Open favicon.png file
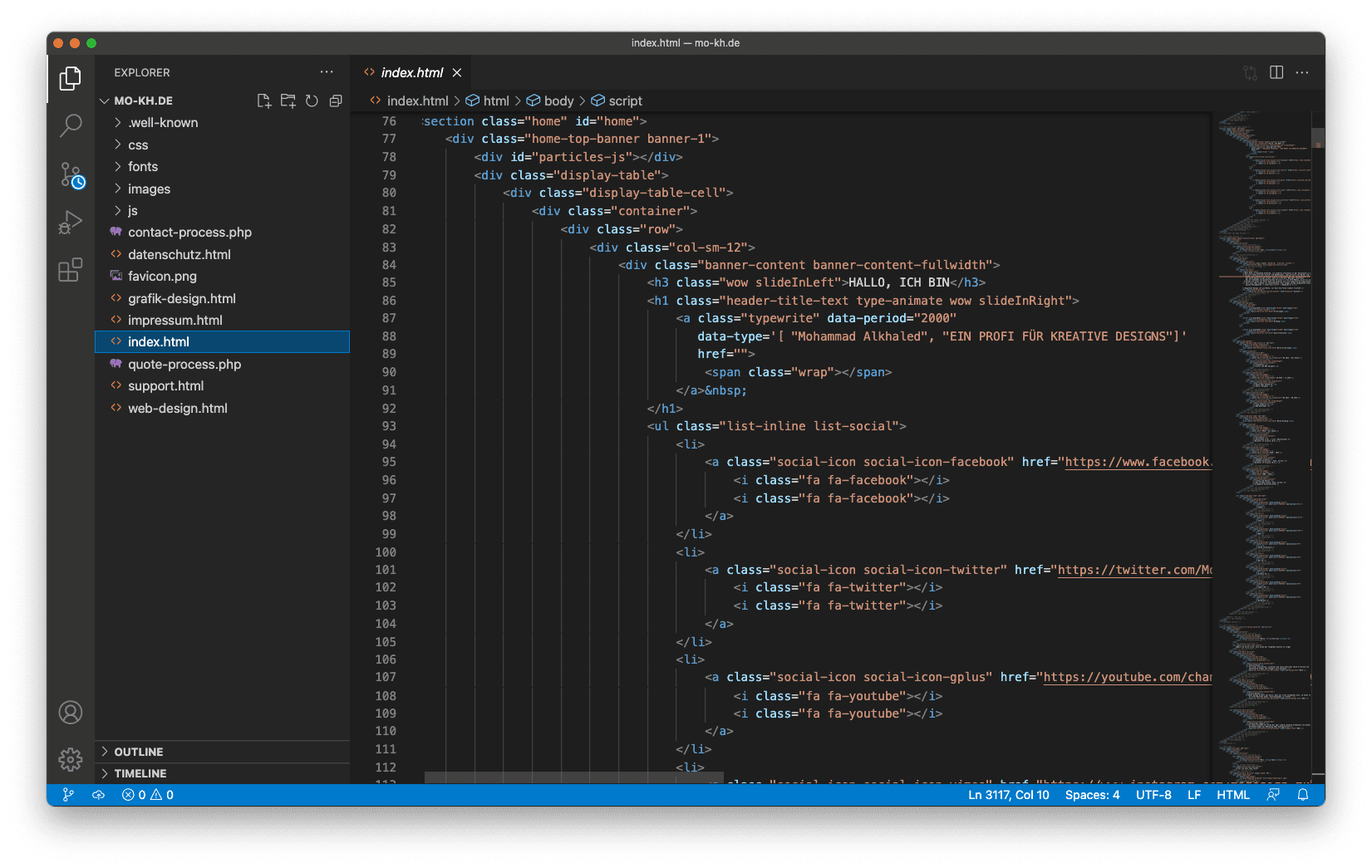1372x868 pixels. [222, 277]
